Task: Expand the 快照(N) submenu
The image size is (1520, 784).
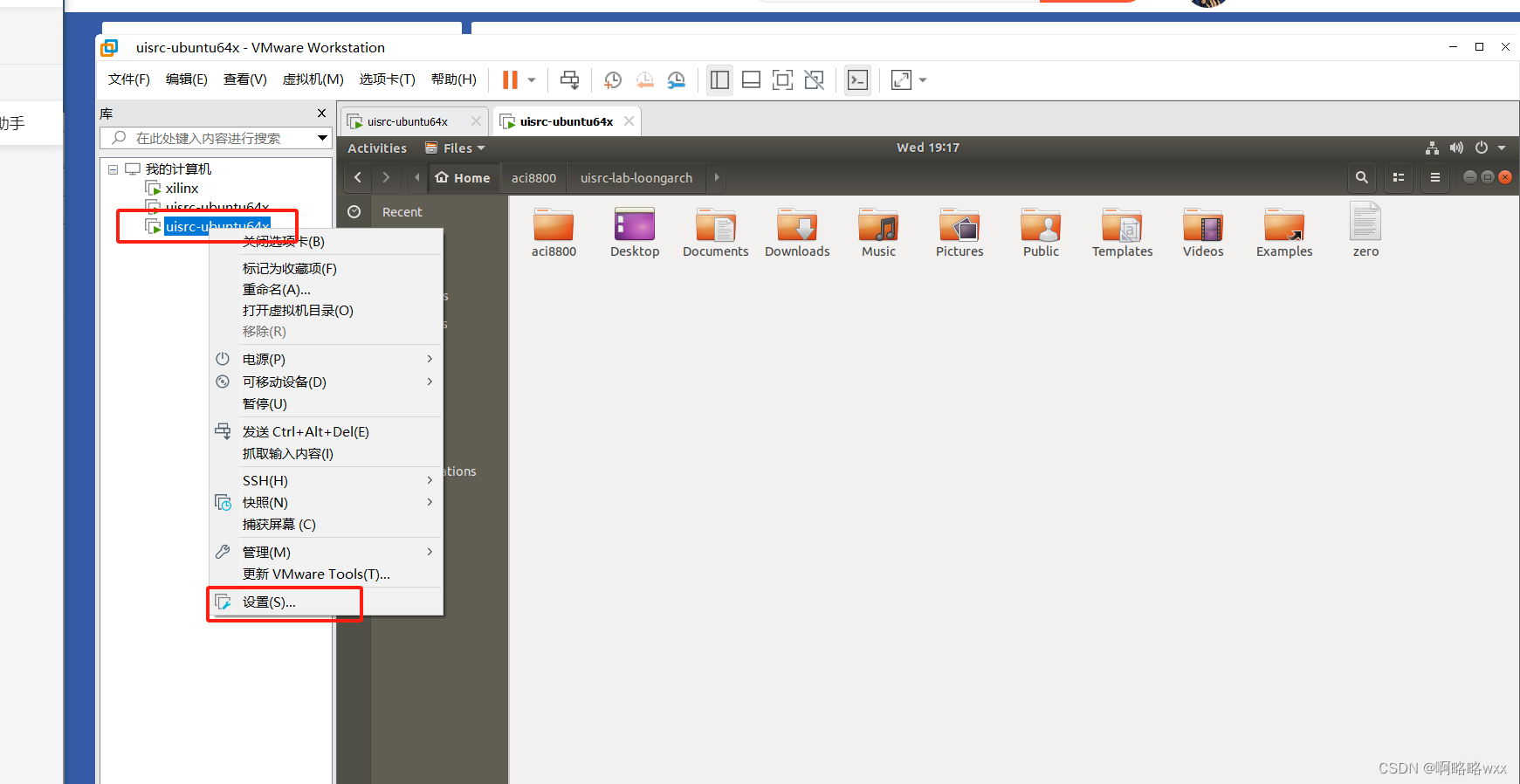Action: (327, 503)
